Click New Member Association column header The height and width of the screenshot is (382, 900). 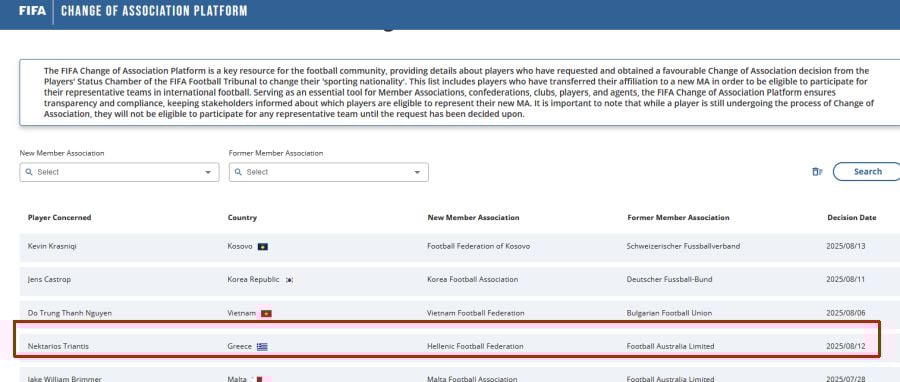[473, 218]
